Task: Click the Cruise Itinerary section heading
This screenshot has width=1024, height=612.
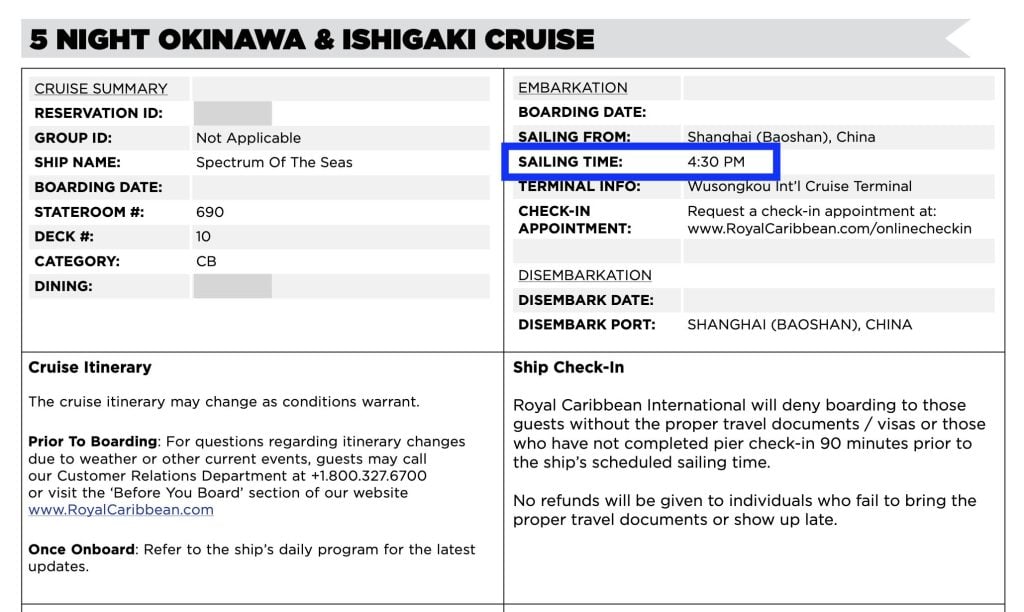Action: (90, 368)
